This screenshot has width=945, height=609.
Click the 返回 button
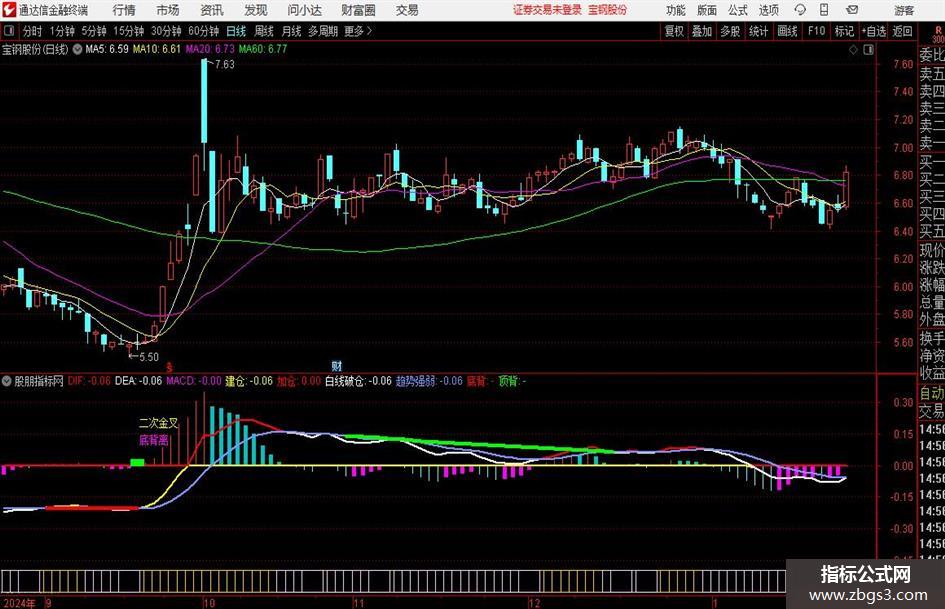pyautogui.click(x=902, y=31)
